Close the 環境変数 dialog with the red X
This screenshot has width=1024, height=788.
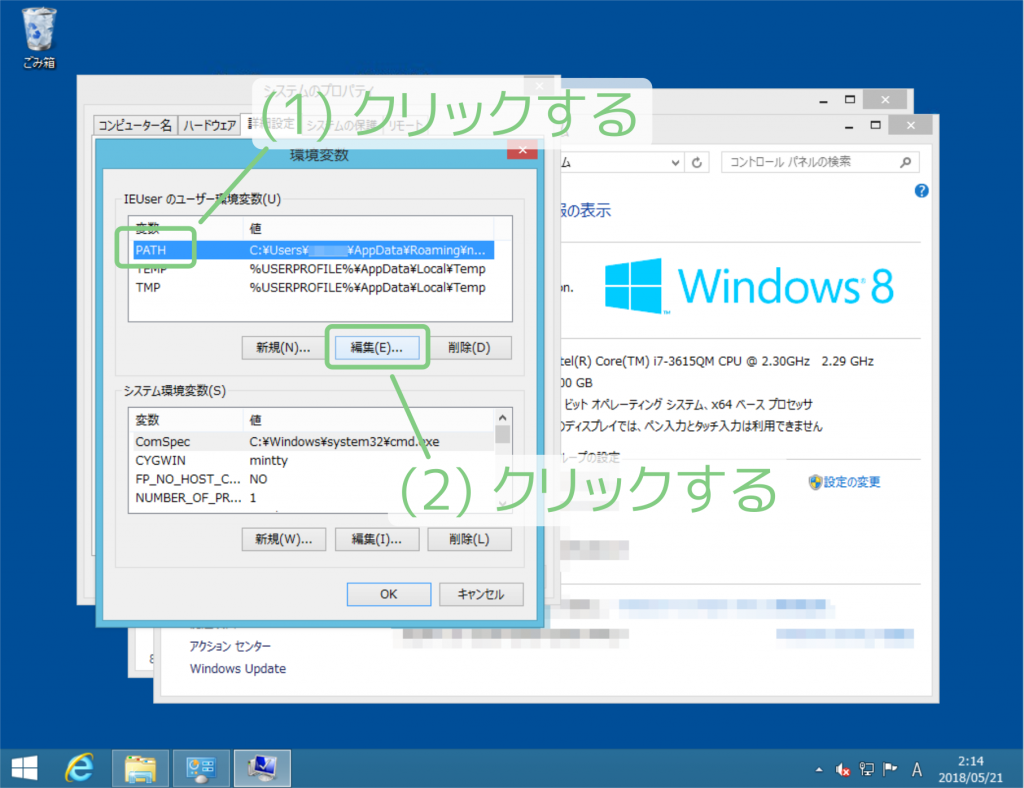click(522, 150)
